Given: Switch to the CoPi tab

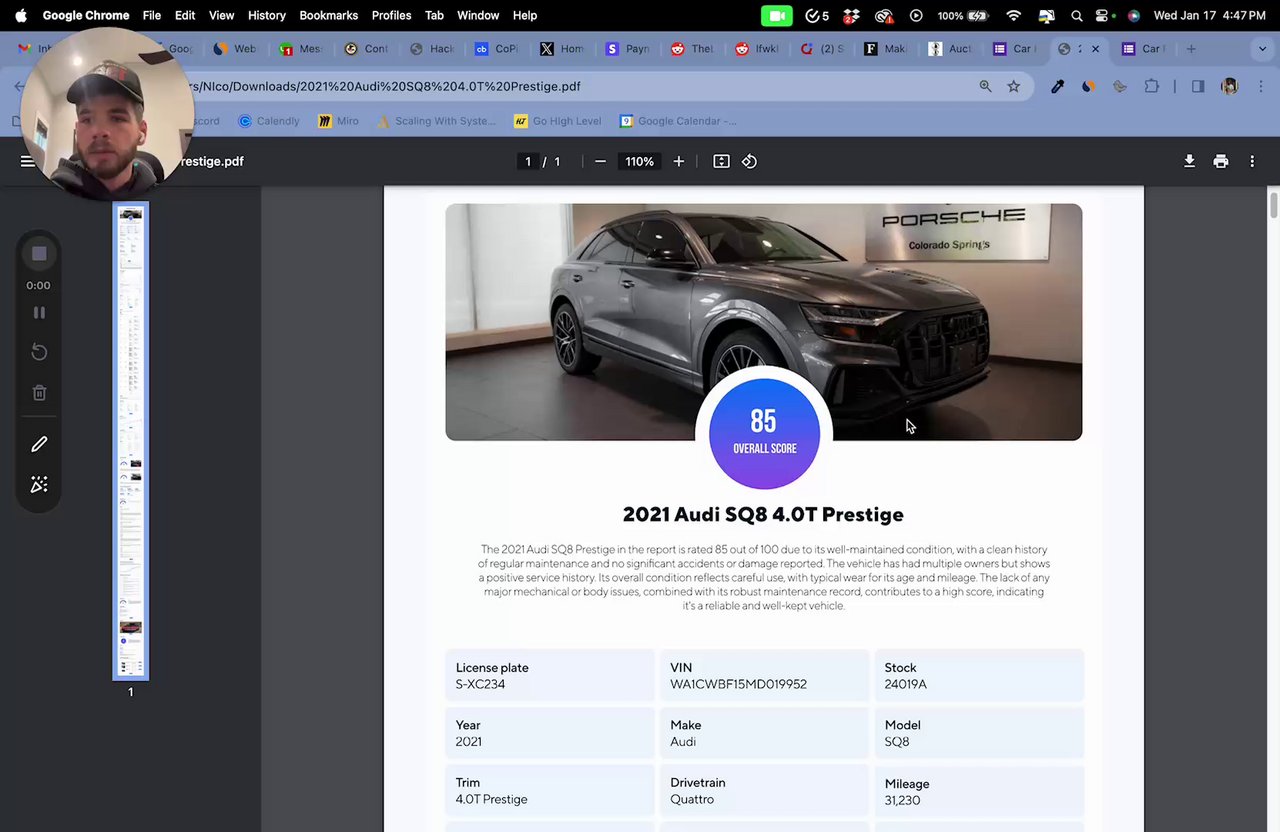Looking at the screenshot, I should 496,49.
